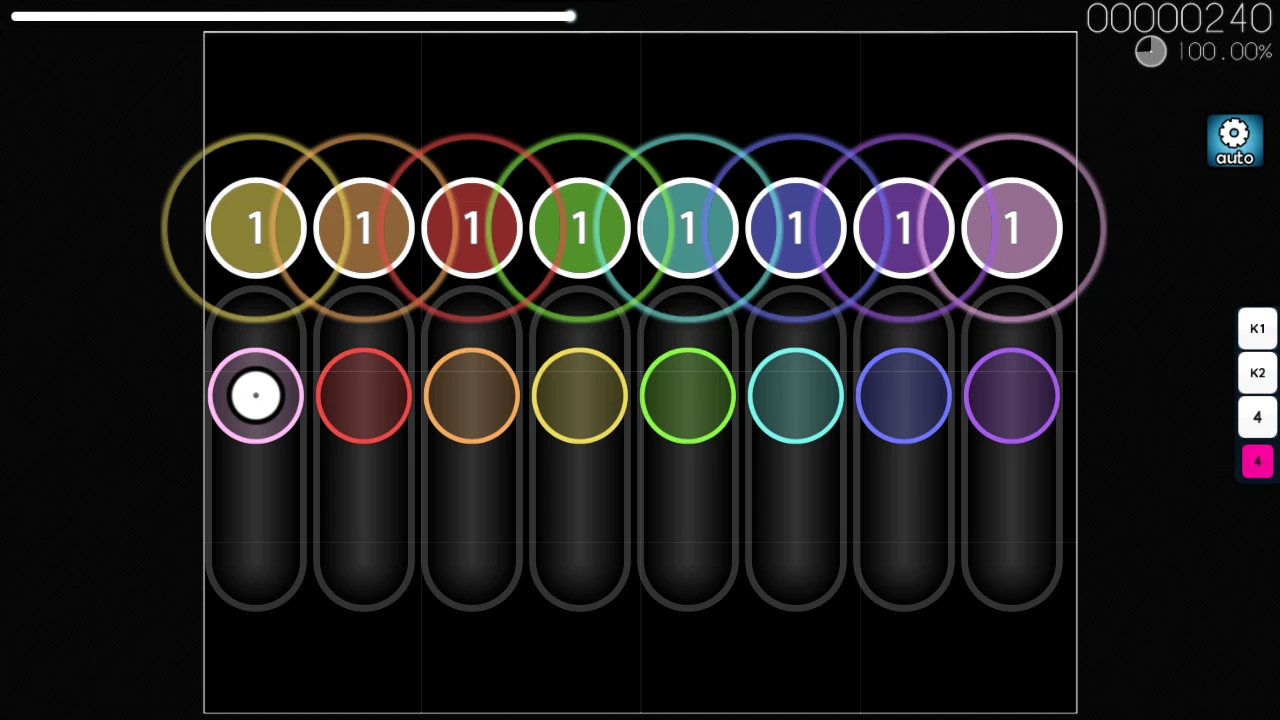Screen dimensions: 1280x720
Task: Click the accuracy pie chart indicator
Action: point(1150,52)
